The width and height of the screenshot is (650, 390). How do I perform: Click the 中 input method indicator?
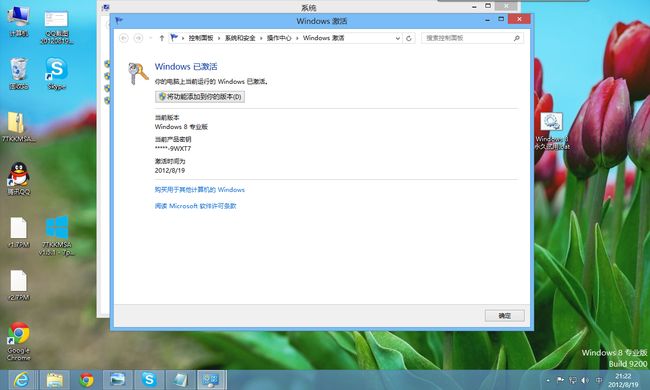click(x=599, y=380)
